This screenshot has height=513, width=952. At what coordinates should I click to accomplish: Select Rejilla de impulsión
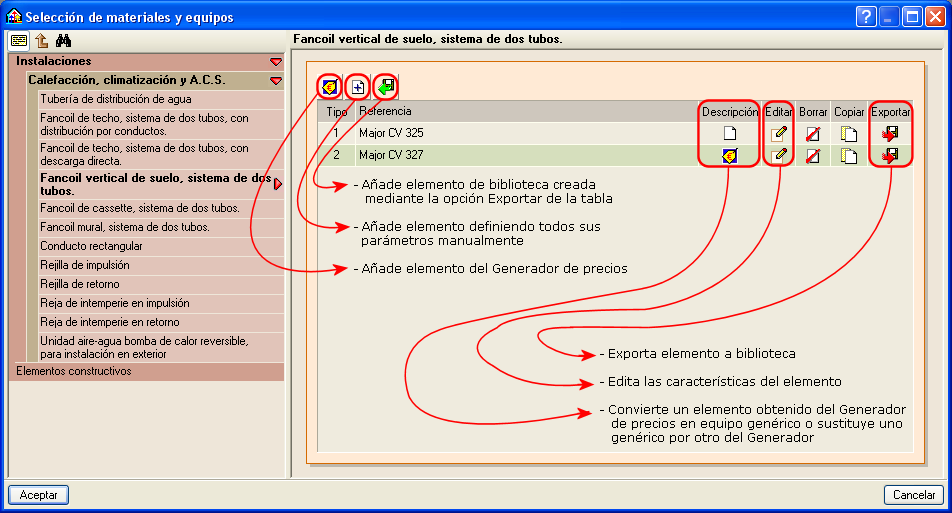[162, 265]
